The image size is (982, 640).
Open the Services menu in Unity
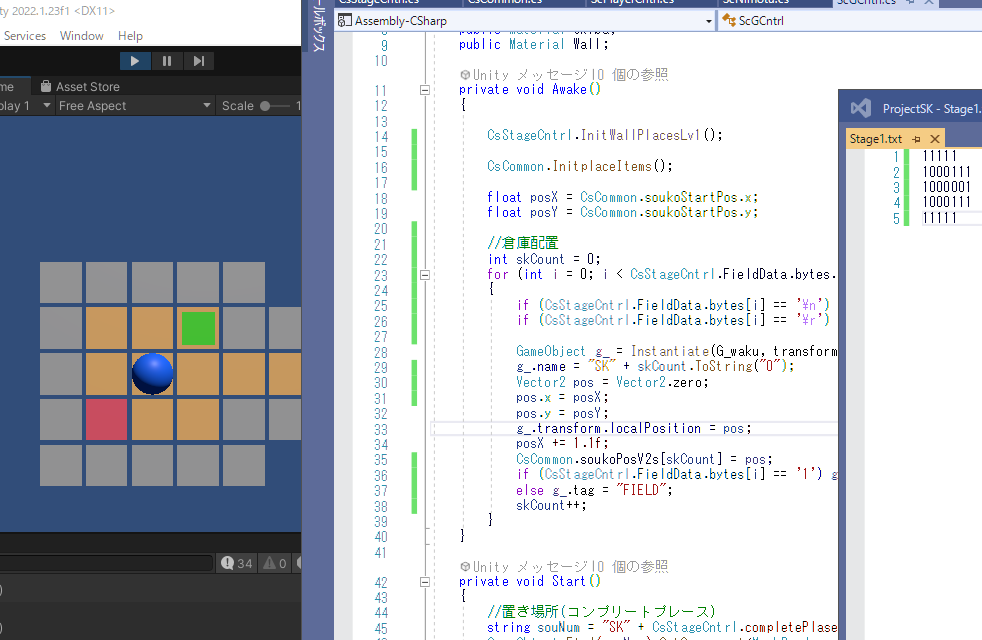24,36
